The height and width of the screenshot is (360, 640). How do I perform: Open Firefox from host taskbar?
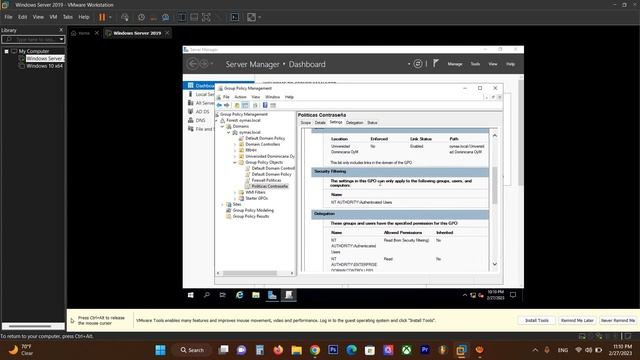(x=278, y=350)
